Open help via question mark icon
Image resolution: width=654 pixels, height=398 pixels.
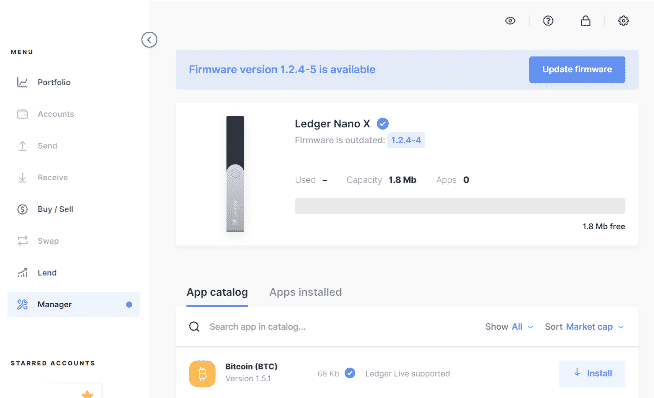(x=548, y=21)
